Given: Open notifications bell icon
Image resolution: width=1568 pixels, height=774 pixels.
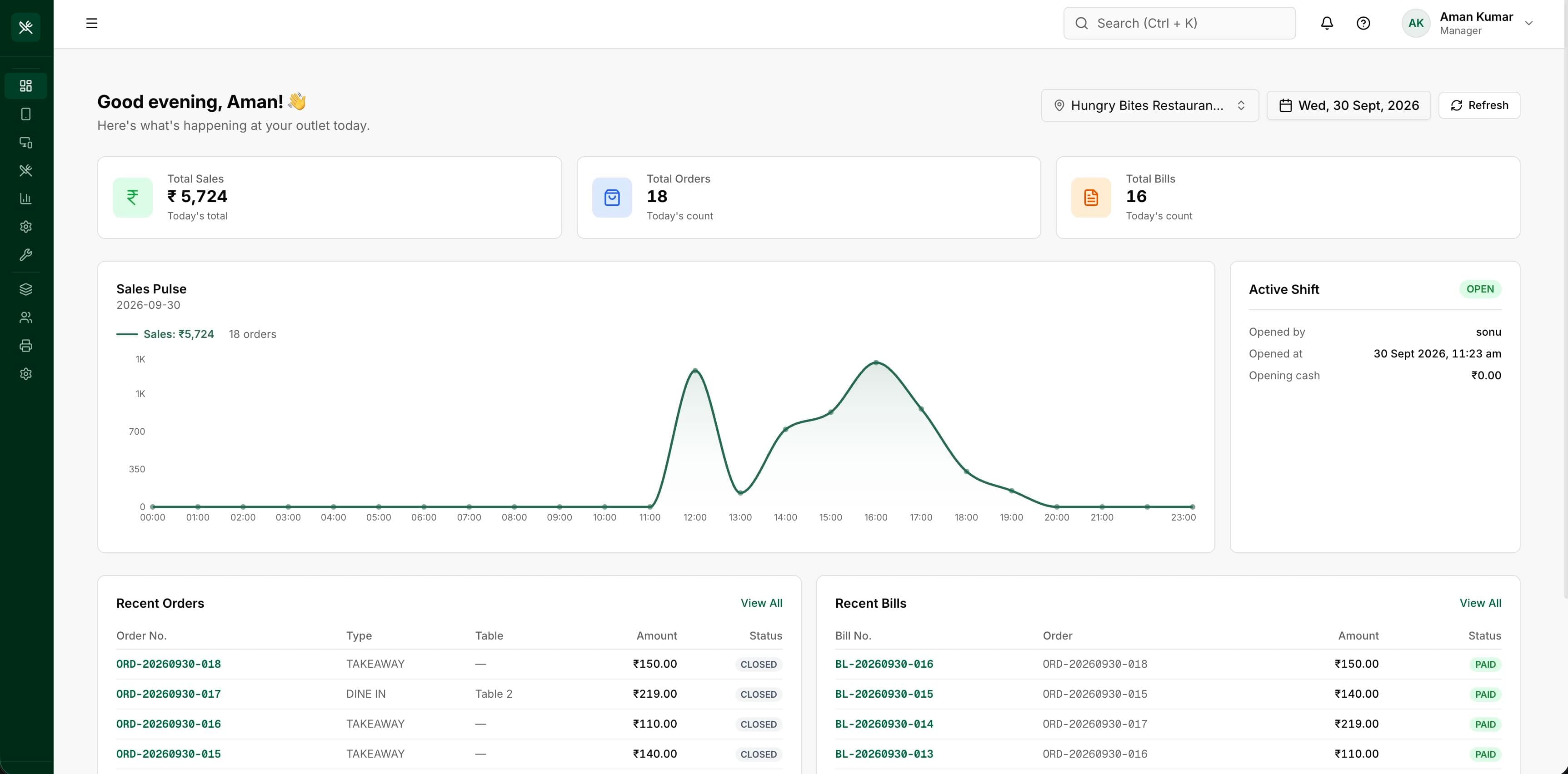Looking at the screenshot, I should tap(1327, 23).
